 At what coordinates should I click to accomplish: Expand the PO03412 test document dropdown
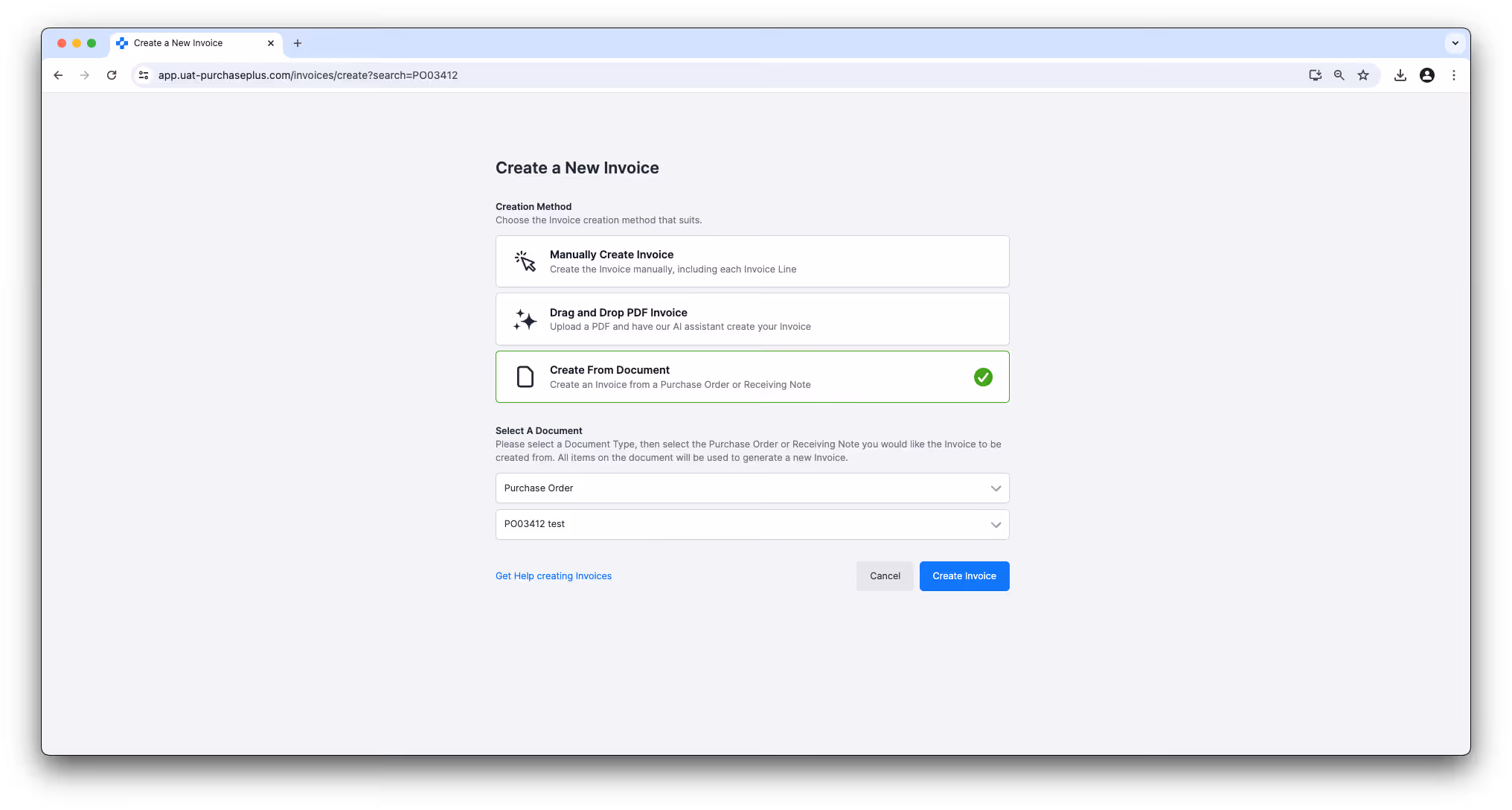[752, 524]
